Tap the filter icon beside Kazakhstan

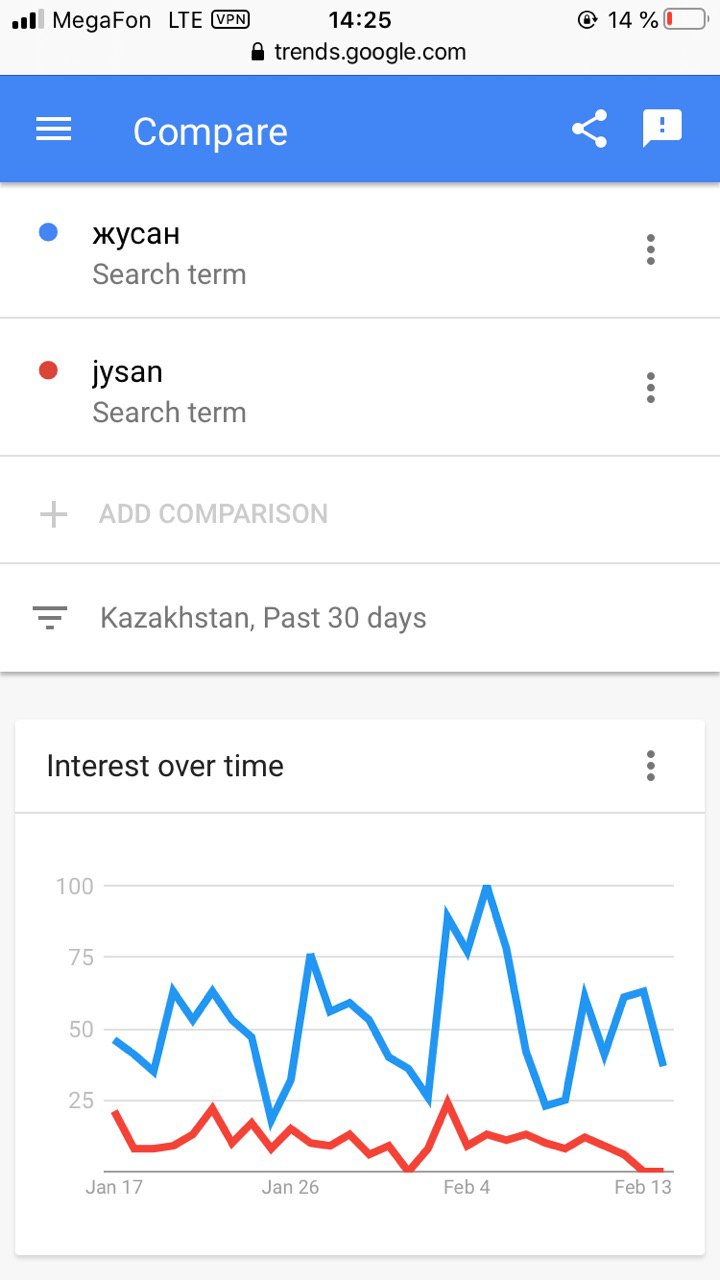point(49,618)
